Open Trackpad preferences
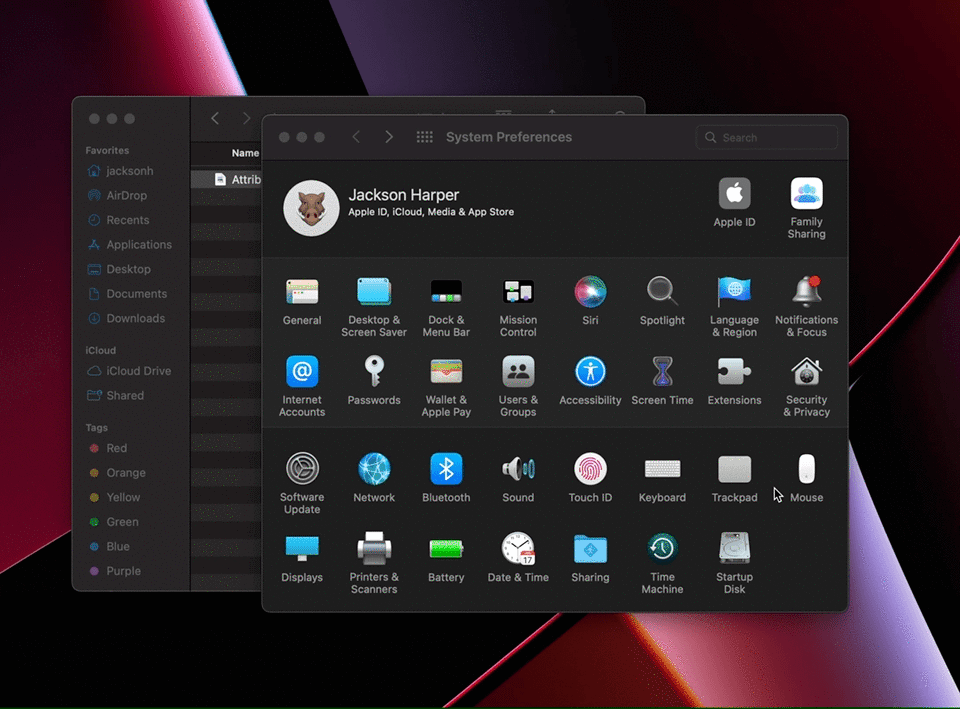 [734, 478]
